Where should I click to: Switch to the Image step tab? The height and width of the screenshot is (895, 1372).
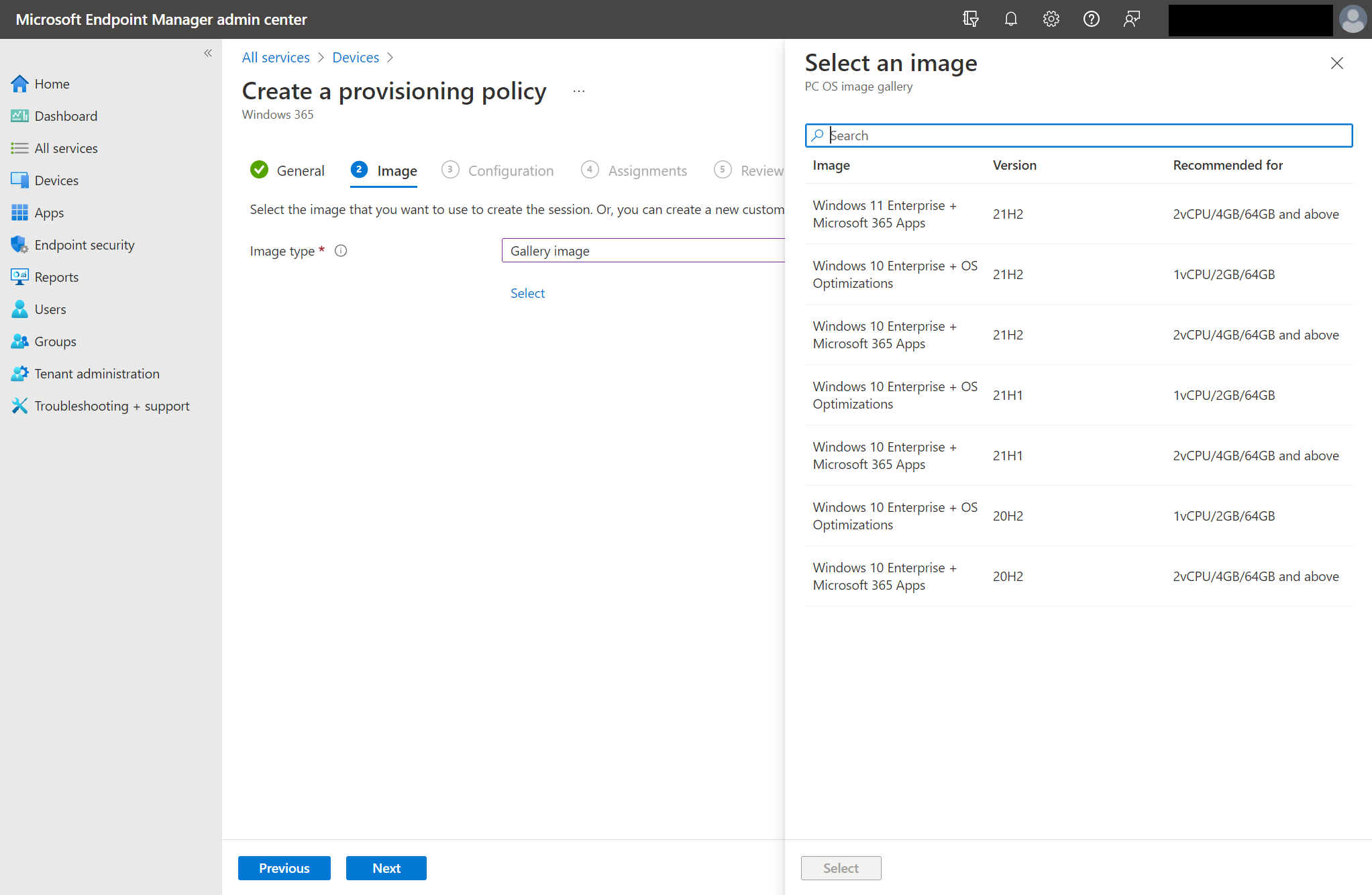(384, 170)
